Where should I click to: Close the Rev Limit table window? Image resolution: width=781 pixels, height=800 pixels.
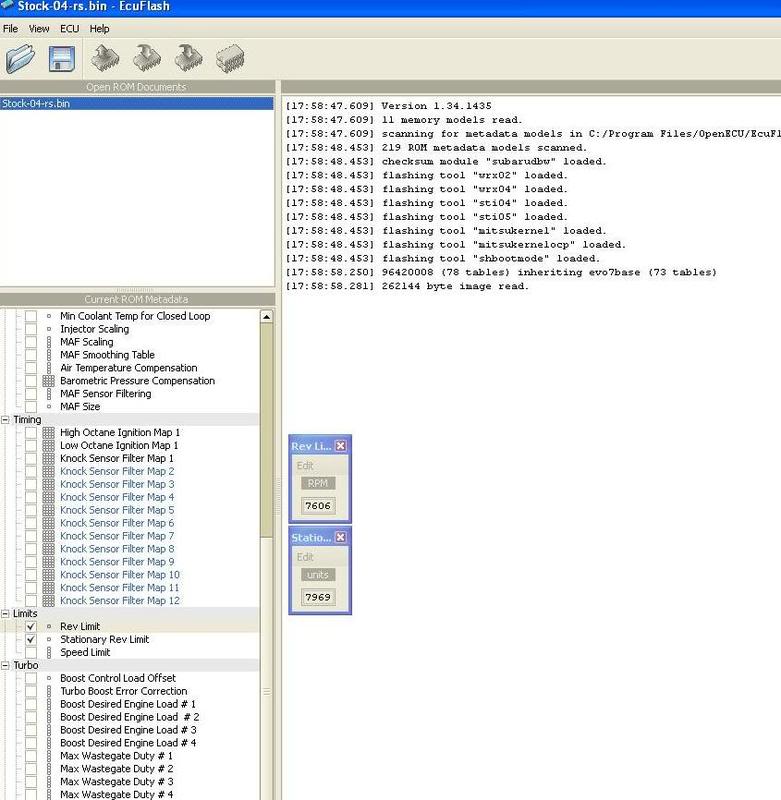(341, 446)
